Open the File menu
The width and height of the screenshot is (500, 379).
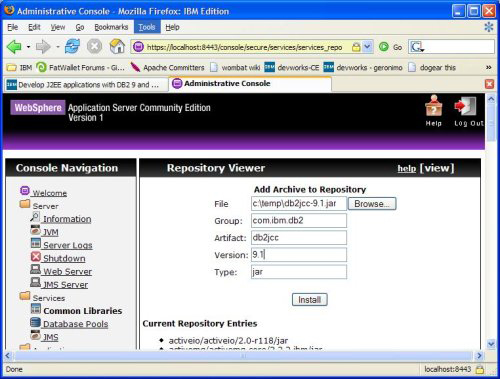pos(13,27)
